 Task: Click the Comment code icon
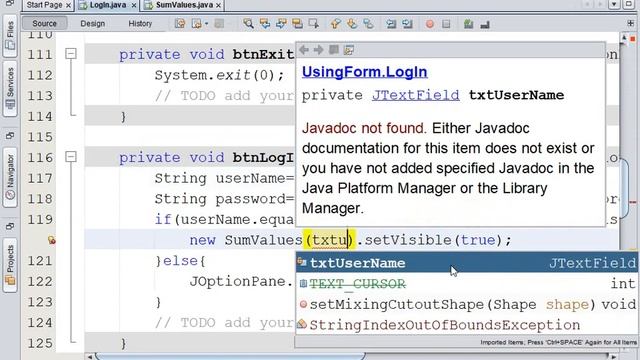point(469,24)
